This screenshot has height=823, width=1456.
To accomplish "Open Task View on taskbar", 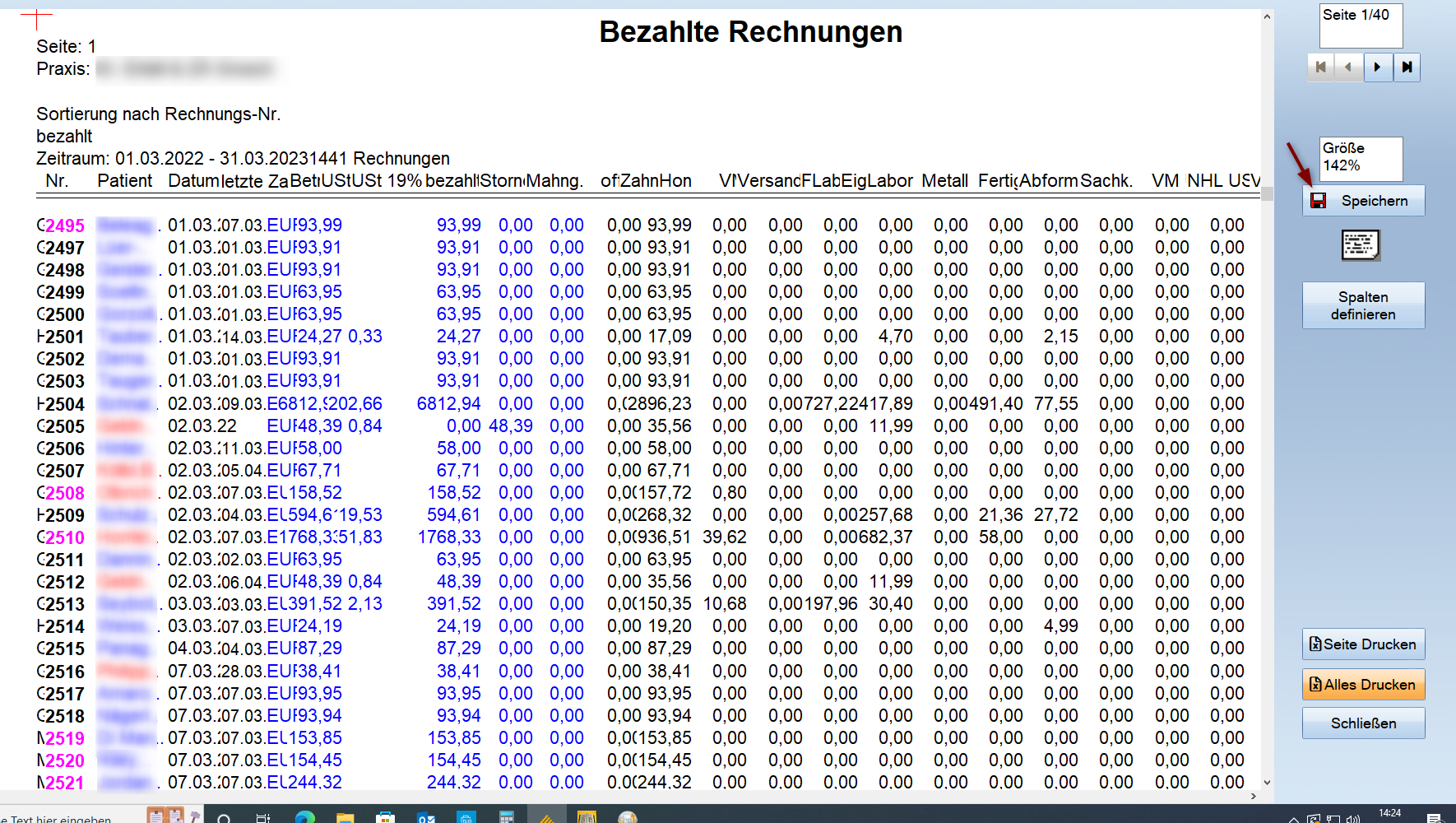I will pyautogui.click(x=263, y=817).
